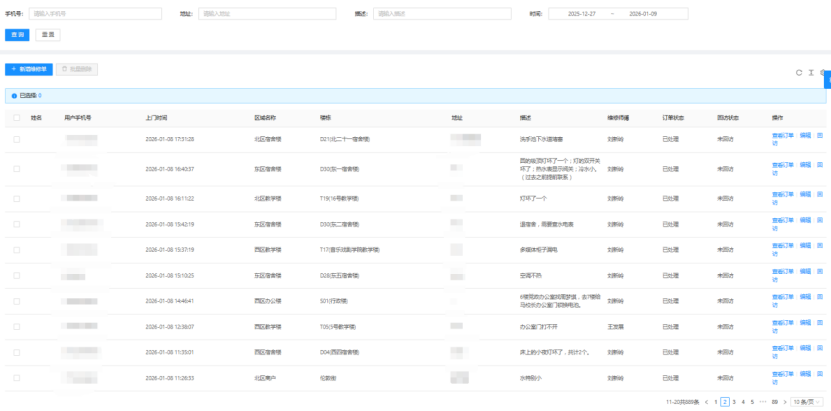Go to the previous page using left arrow
The height and width of the screenshot is (411, 831).
(706, 401)
